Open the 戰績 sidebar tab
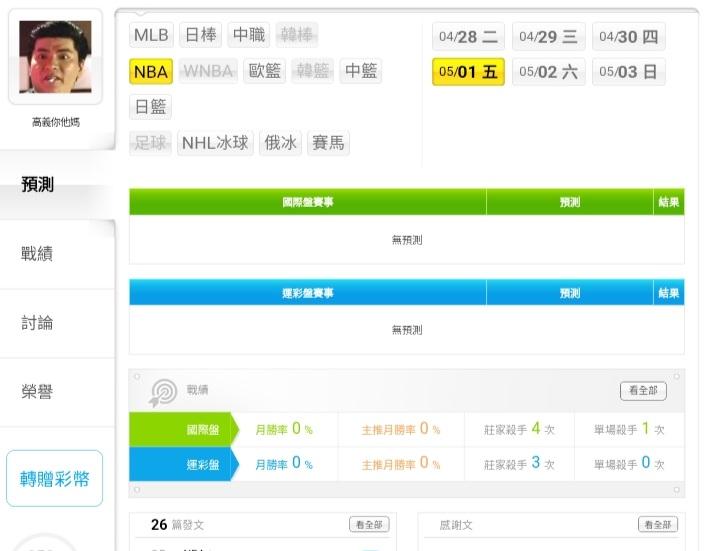This screenshot has height=551, width=720. 37,253
